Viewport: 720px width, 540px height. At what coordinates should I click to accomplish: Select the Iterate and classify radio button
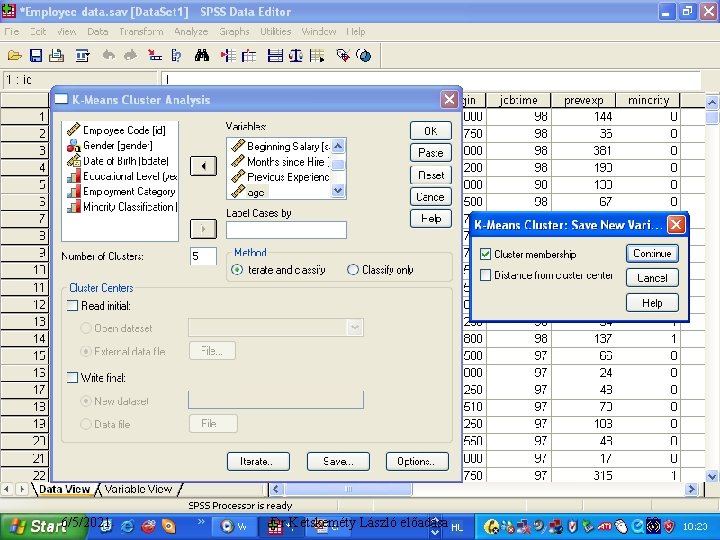pyautogui.click(x=237, y=270)
